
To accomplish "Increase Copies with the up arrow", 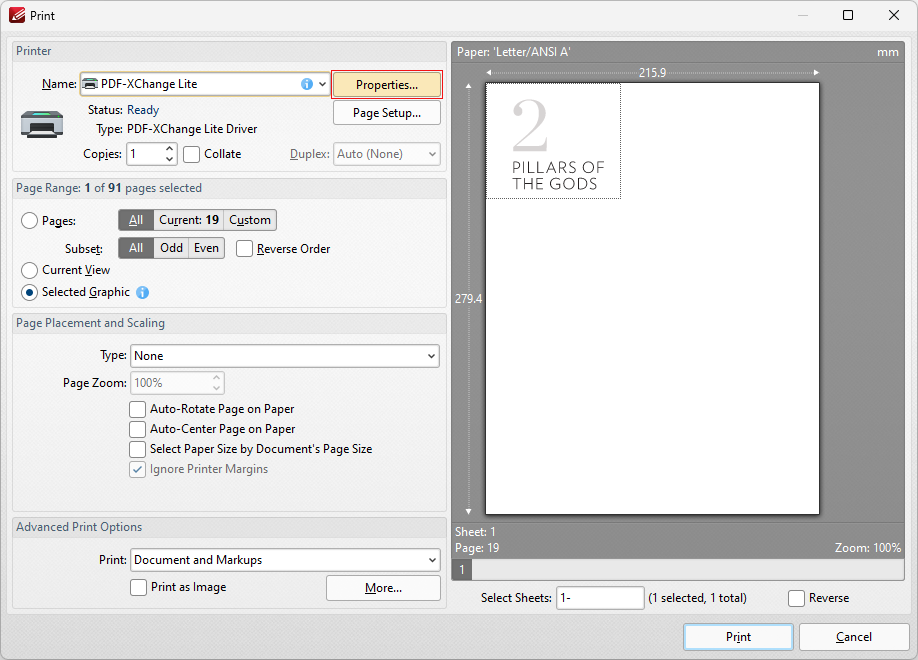I will pyautogui.click(x=169, y=149).
